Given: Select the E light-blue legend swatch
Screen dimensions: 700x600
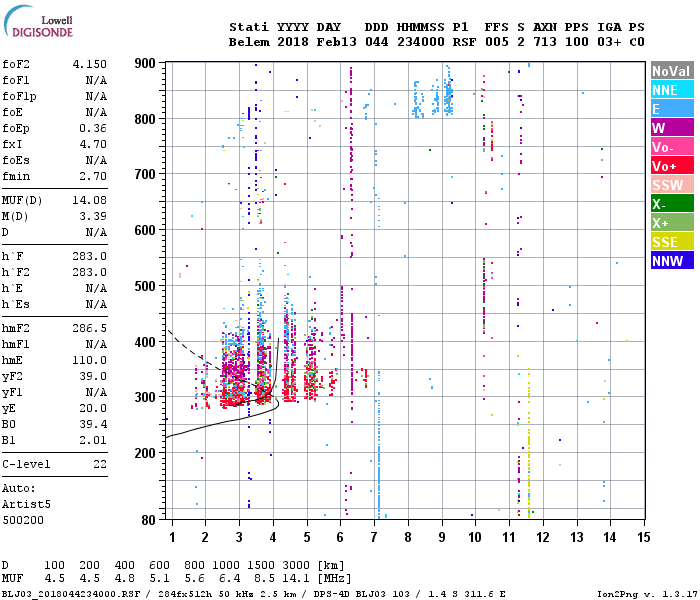Looking at the screenshot, I should (x=672, y=108).
